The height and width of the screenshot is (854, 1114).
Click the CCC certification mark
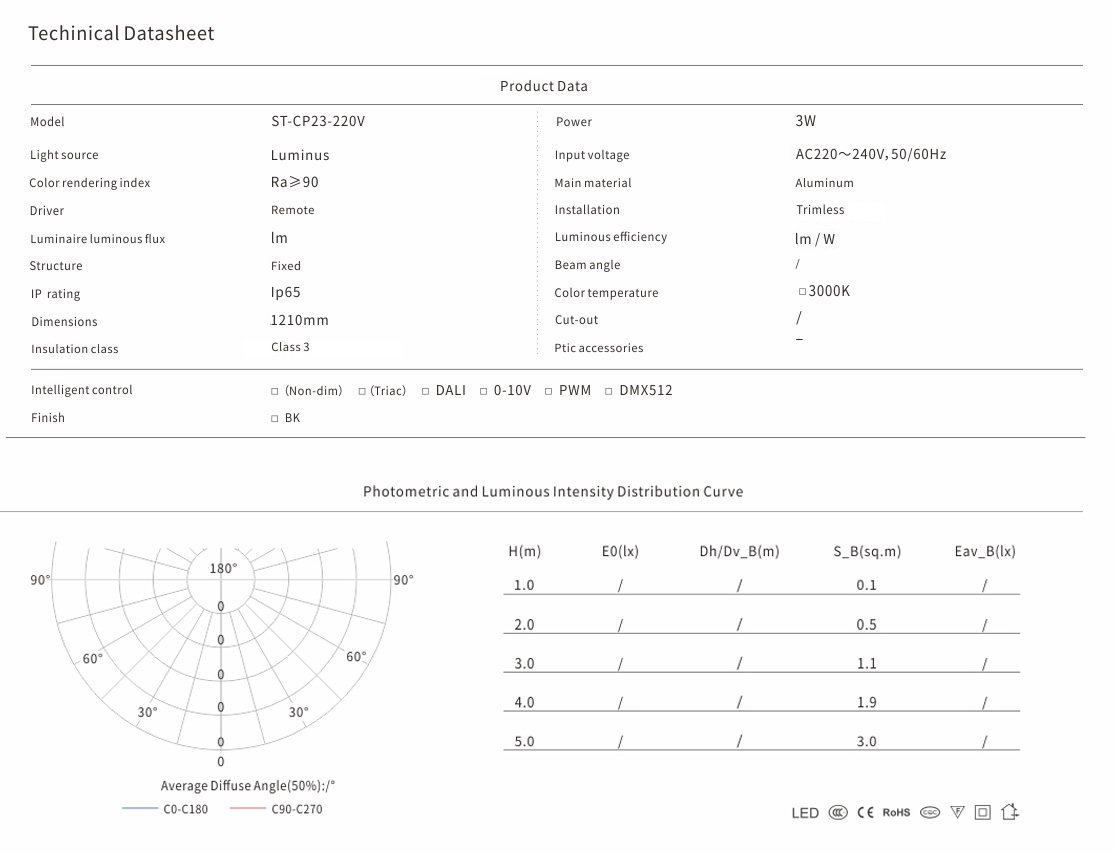[837, 813]
